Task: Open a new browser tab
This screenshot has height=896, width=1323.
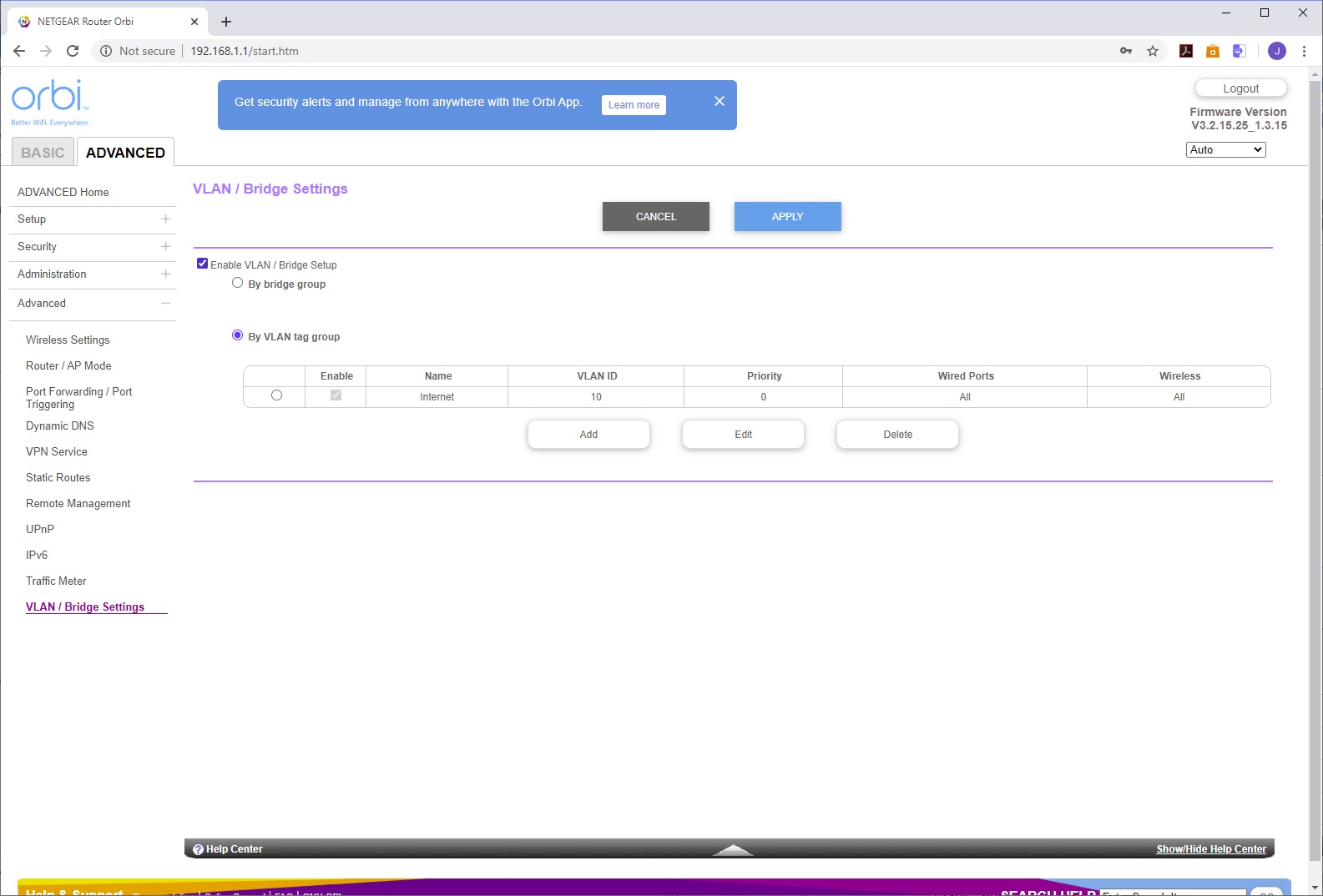Action: (x=226, y=22)
